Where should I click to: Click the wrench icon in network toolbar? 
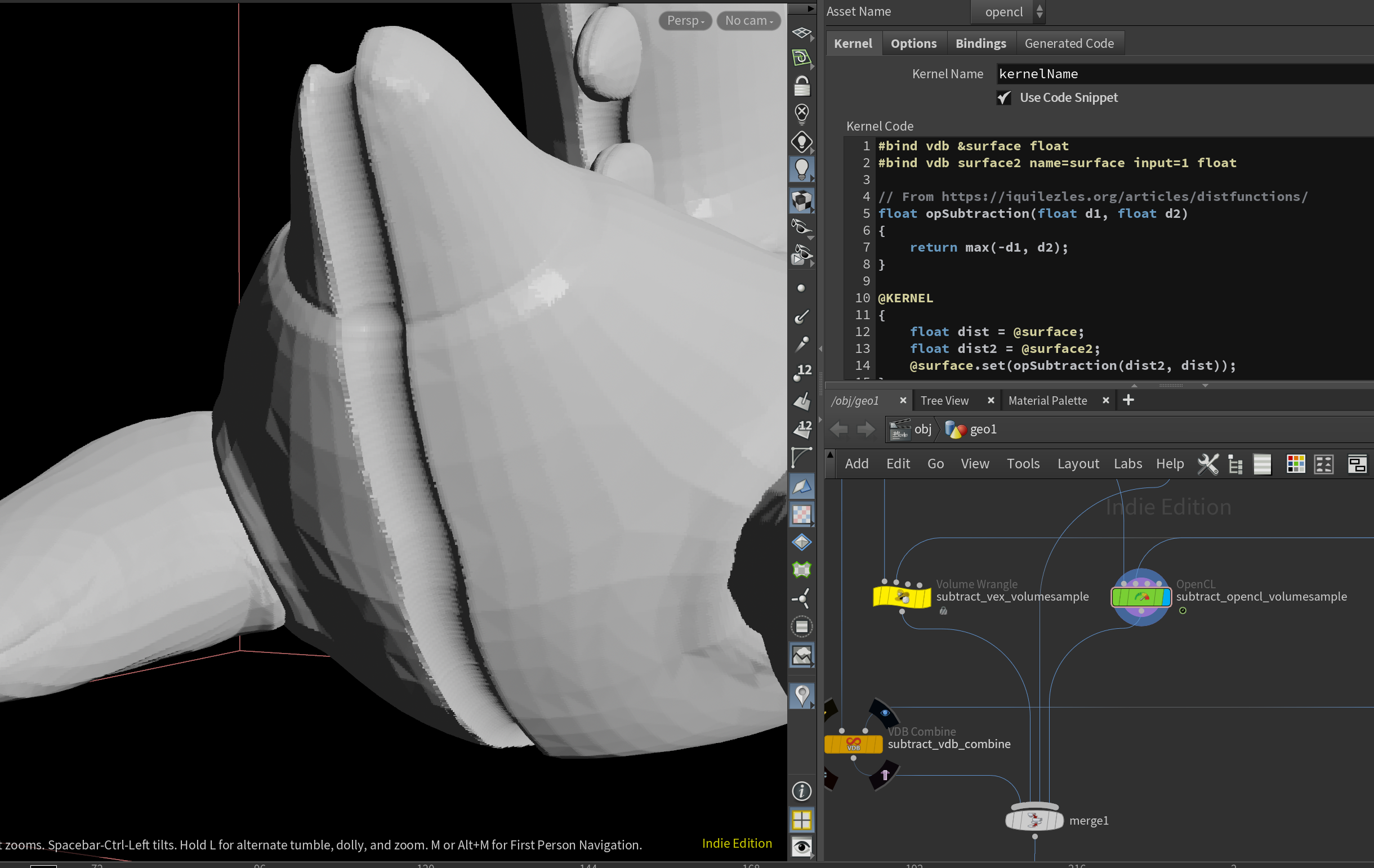click(1207, 464)
